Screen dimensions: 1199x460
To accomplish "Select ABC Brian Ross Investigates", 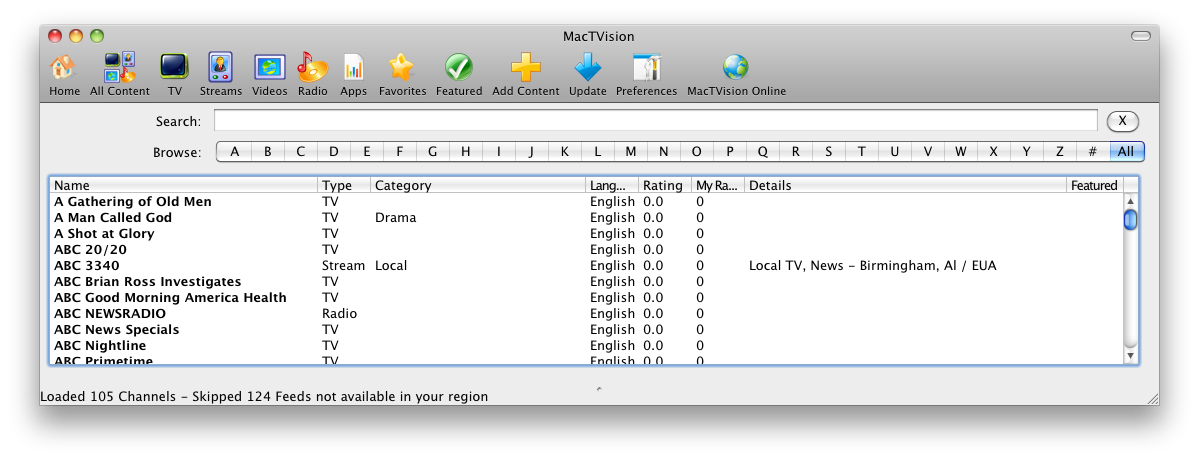I will (x=587, y=282).
